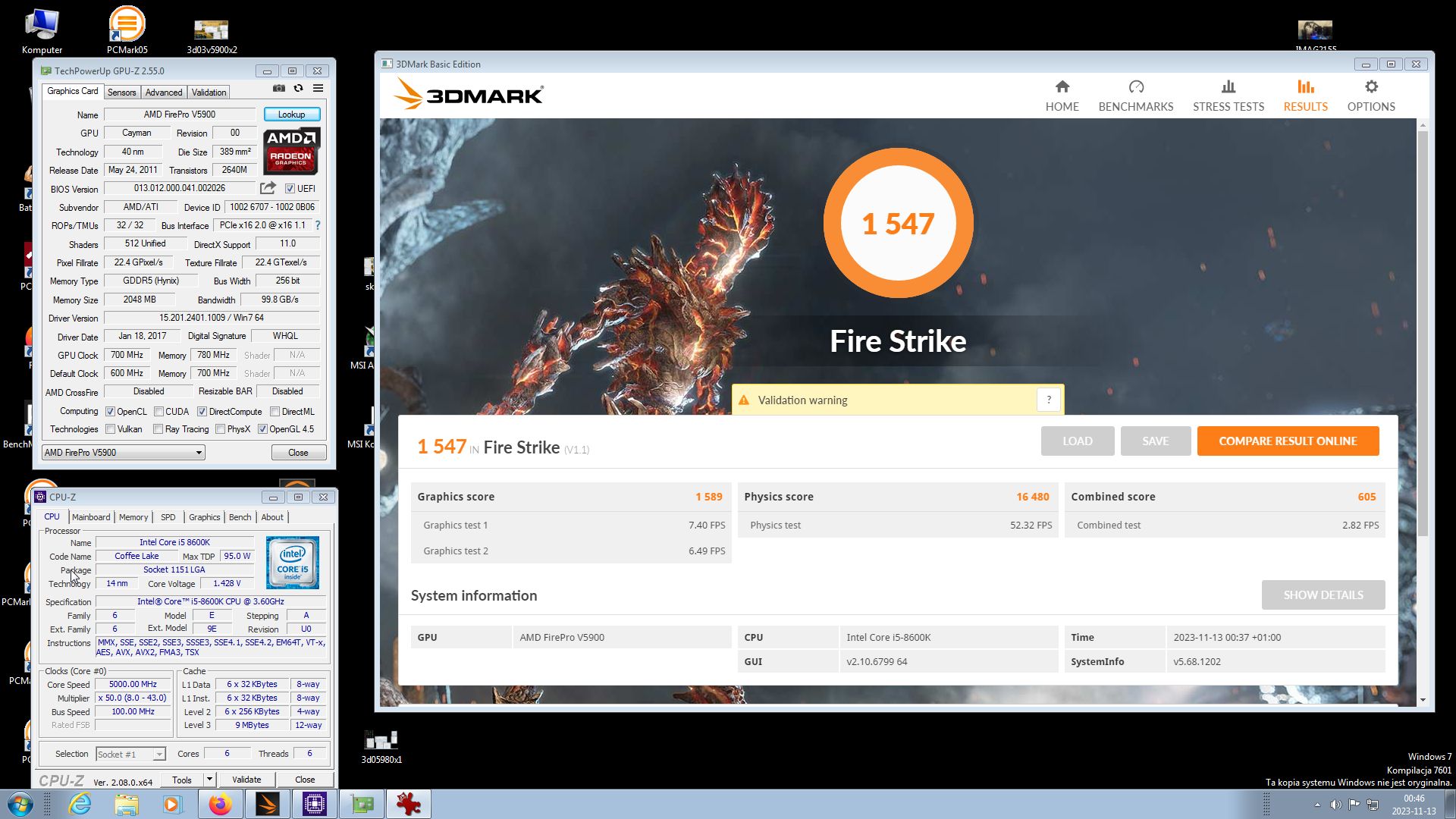Open the media player taskbar icon
The height and width of the screenshot is (819, 1456).
[x=173, y=804]
